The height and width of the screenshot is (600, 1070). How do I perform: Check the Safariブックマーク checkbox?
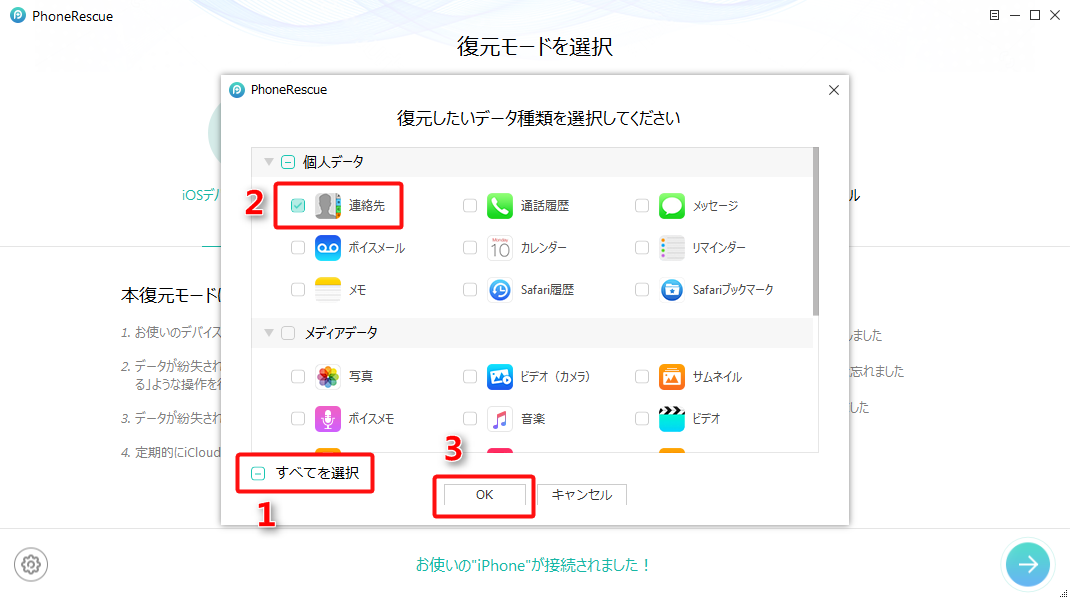pos(641,290)
